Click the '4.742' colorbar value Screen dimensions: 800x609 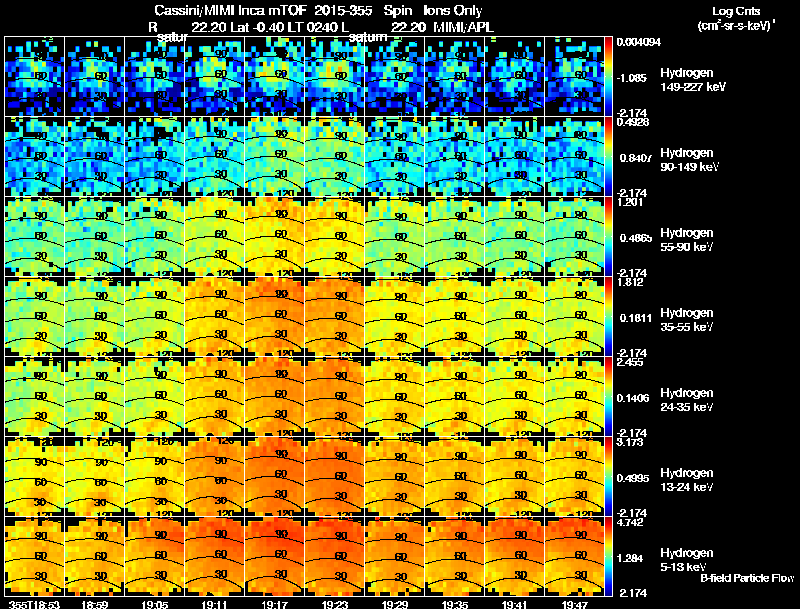tap(630, 522)
